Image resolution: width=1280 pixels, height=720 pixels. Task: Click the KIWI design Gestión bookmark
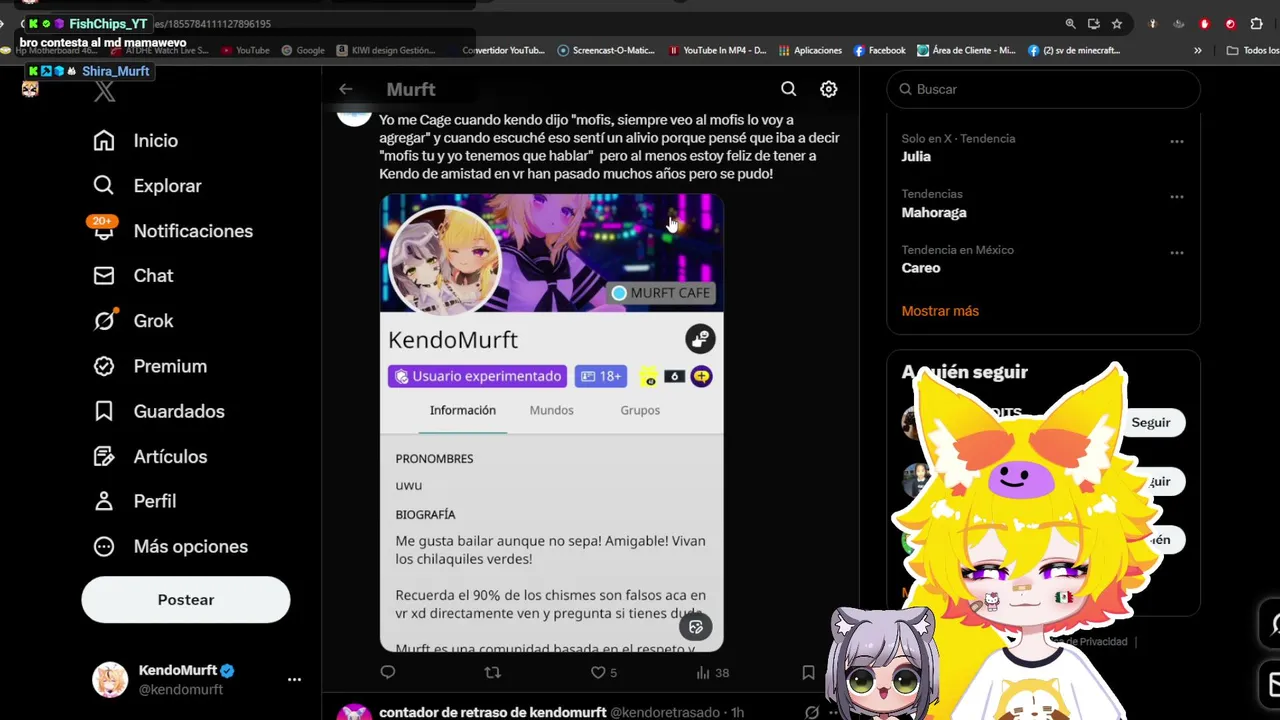coord(387,50)
